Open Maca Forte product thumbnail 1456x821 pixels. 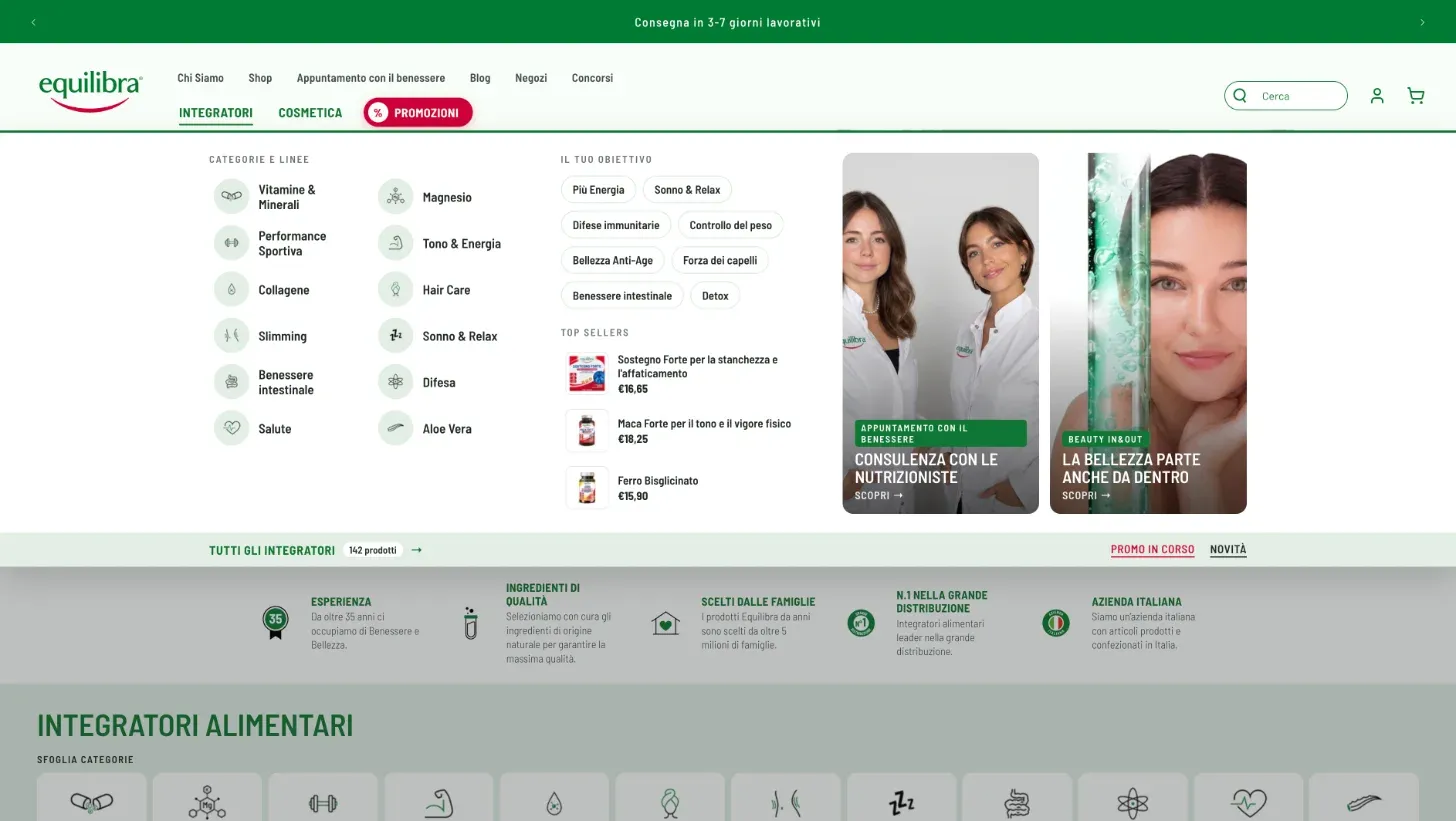coord(587,431)
